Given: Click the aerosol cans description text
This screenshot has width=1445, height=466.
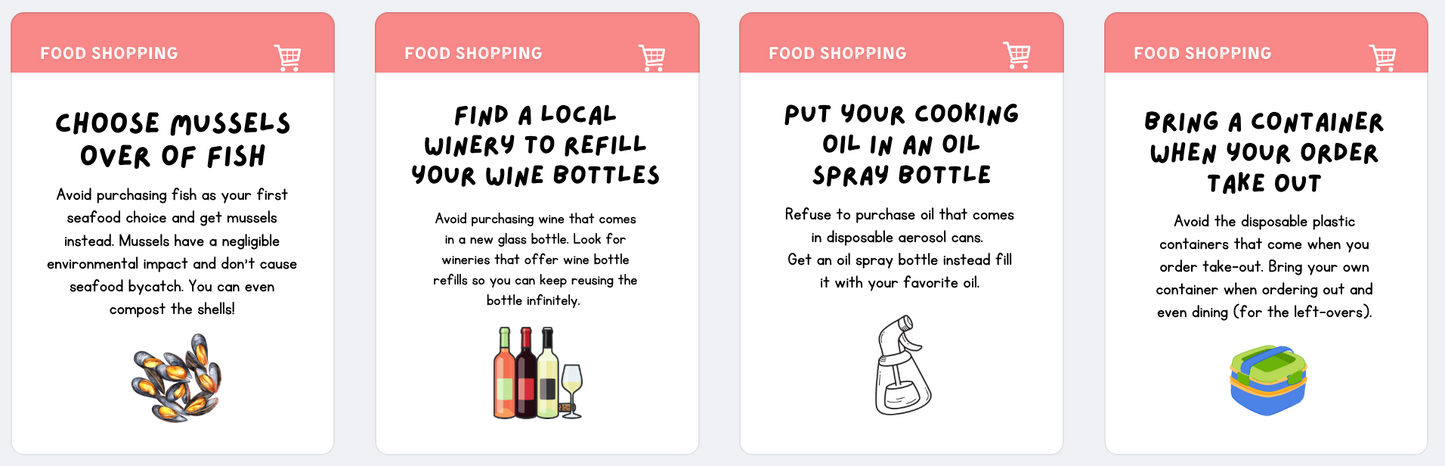Looking at the screenshot, I should [x=900, y=248].
